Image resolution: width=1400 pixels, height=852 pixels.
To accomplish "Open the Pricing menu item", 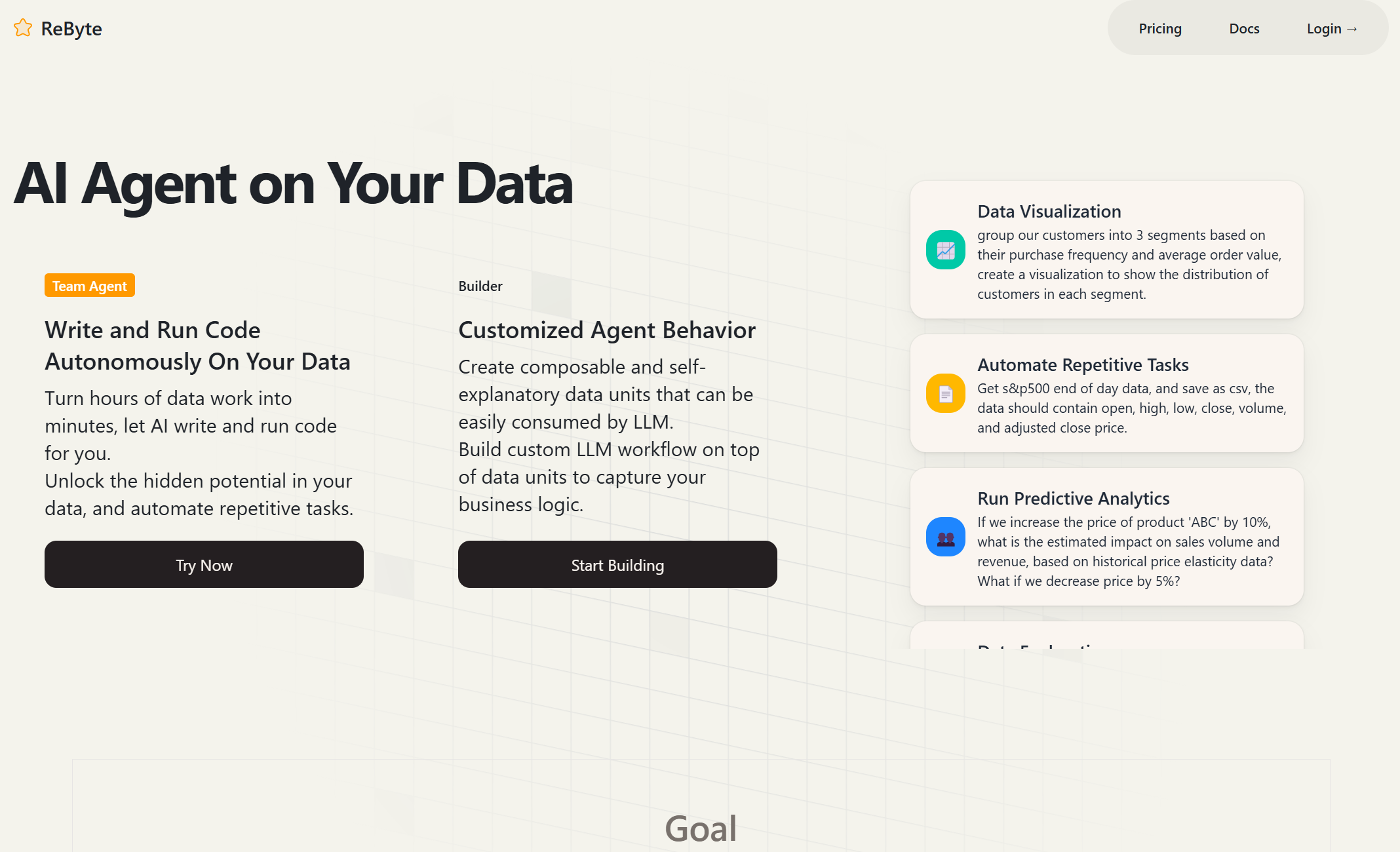I will (1159, 28).
